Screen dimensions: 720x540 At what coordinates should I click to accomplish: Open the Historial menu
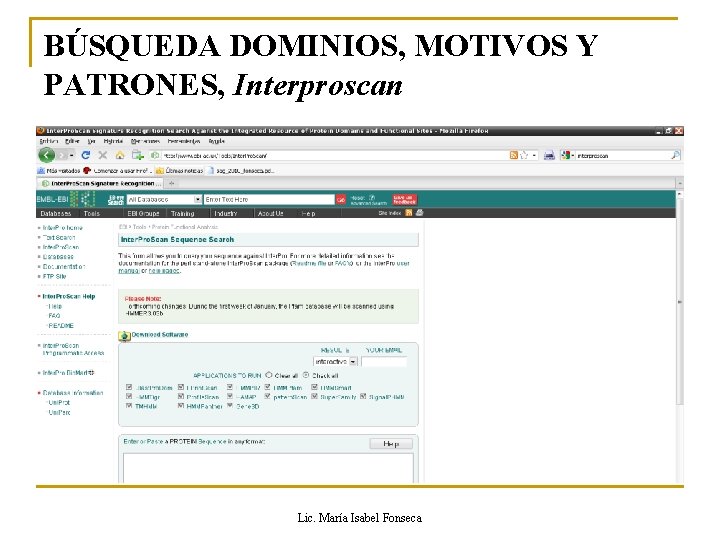(113, 141)
